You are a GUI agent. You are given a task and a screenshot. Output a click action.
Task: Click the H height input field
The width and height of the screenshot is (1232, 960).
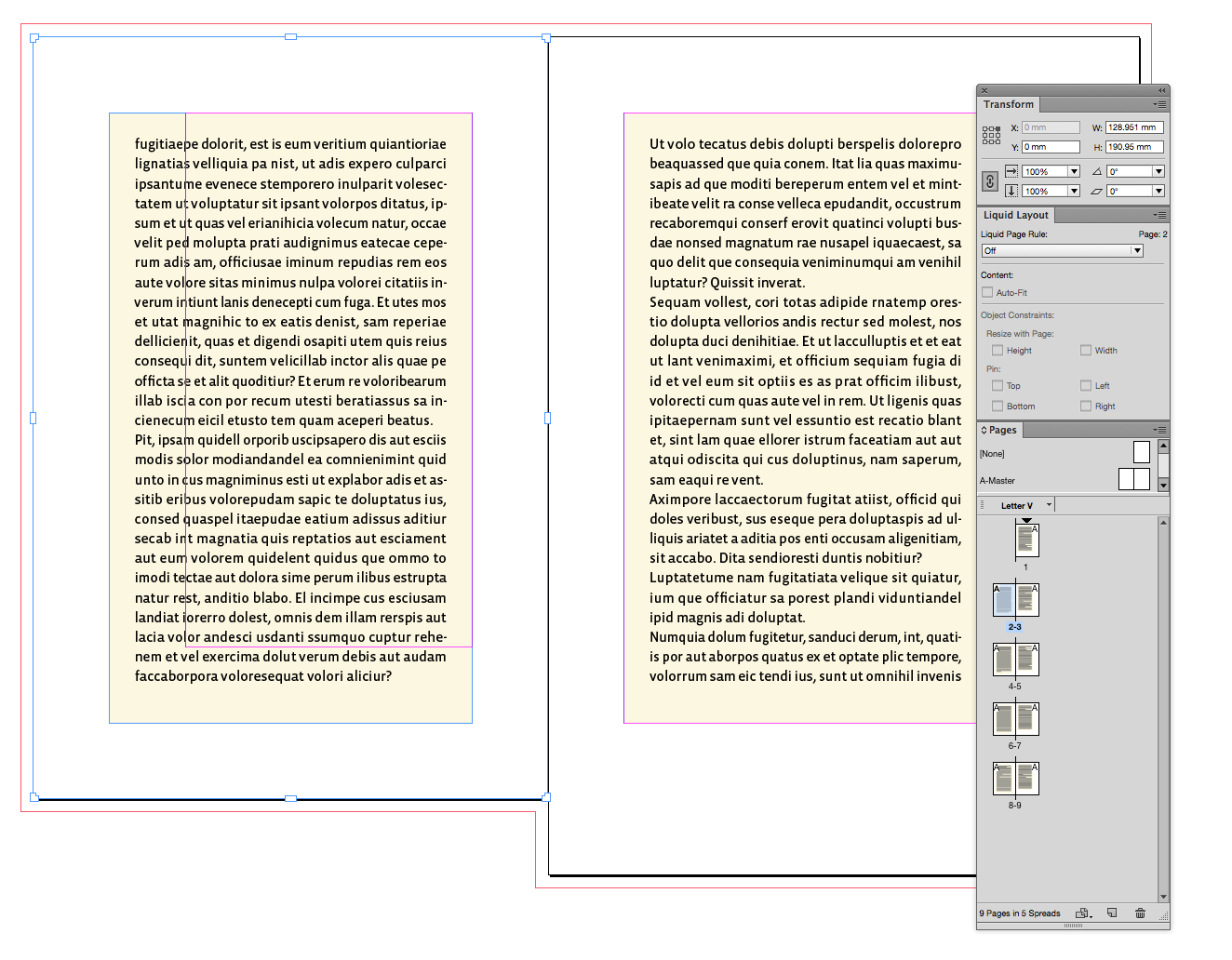point(1134,147)
